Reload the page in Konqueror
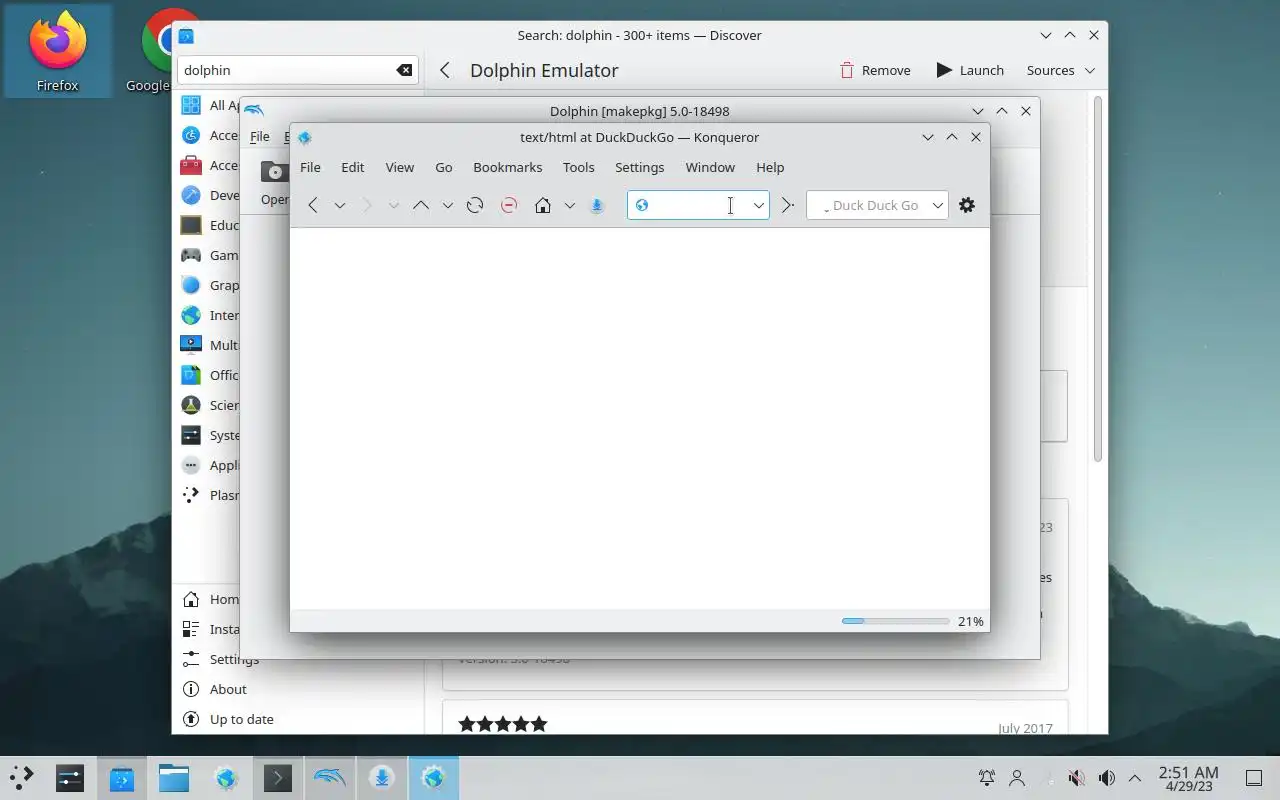The width and height of the screenshot is (1280, 800). pos(475,205)
